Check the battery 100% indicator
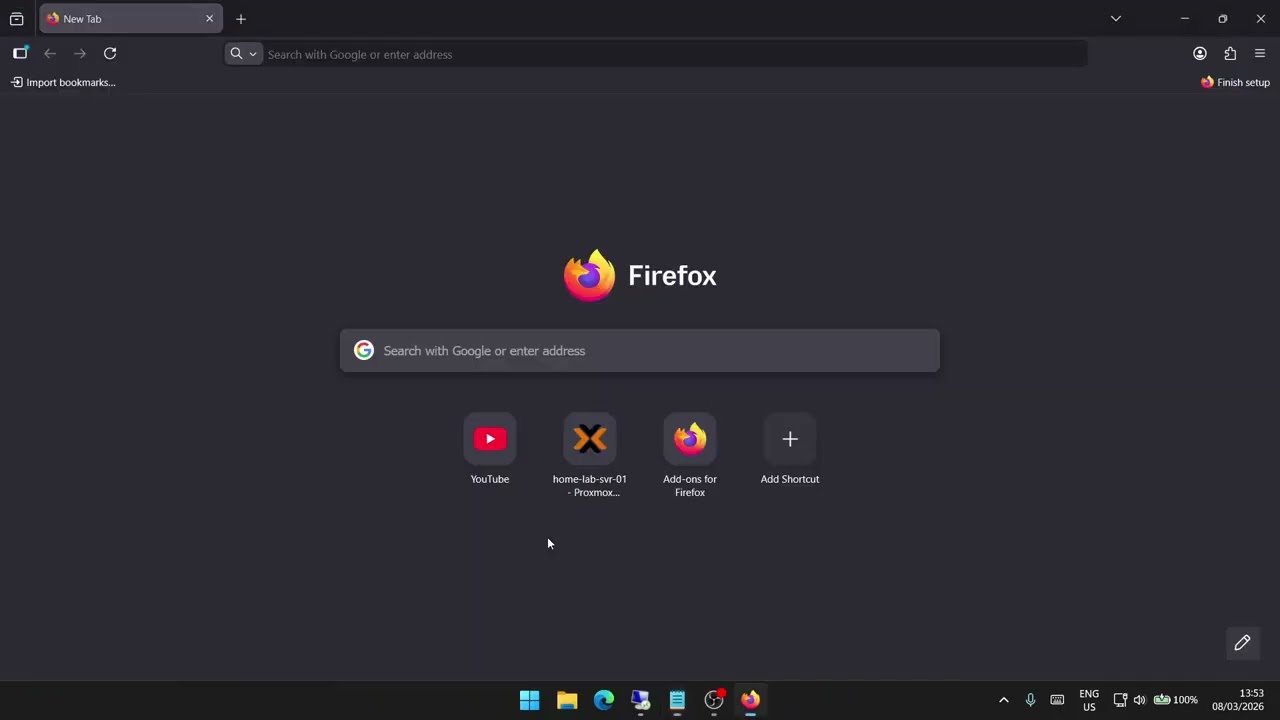Screen dimensions: 1280x720 (x=1175, y=700)
